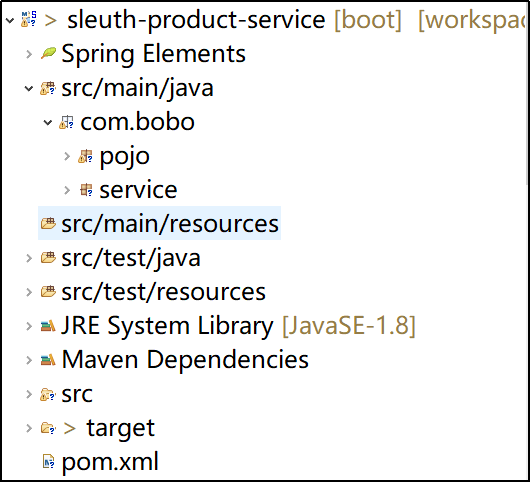530x482 pixels.
Task: Select the src/test/resources folder label
Action: pyautogui.click(x=164, y=292)
